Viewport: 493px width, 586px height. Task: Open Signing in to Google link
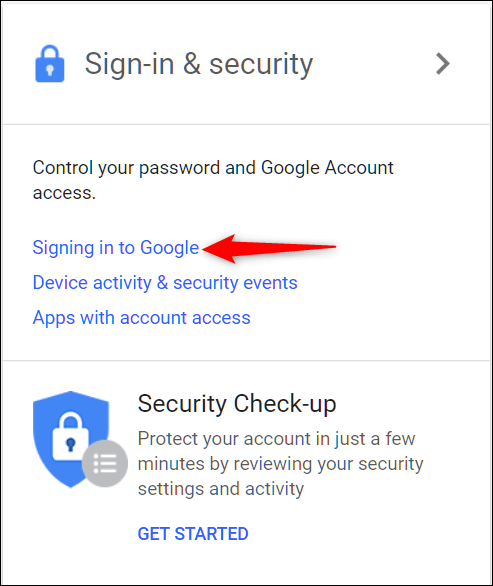point(115,247)
